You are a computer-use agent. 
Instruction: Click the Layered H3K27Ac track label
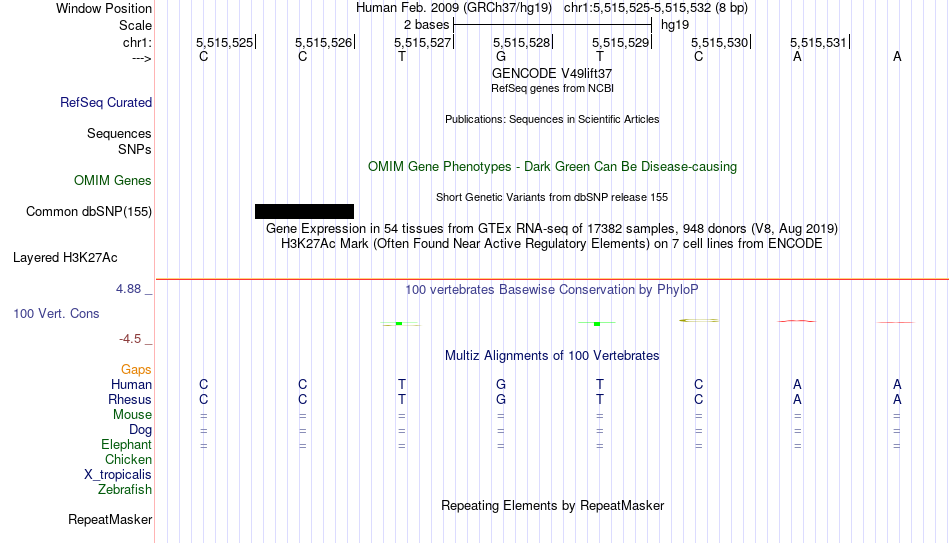(x=65, y=258)
